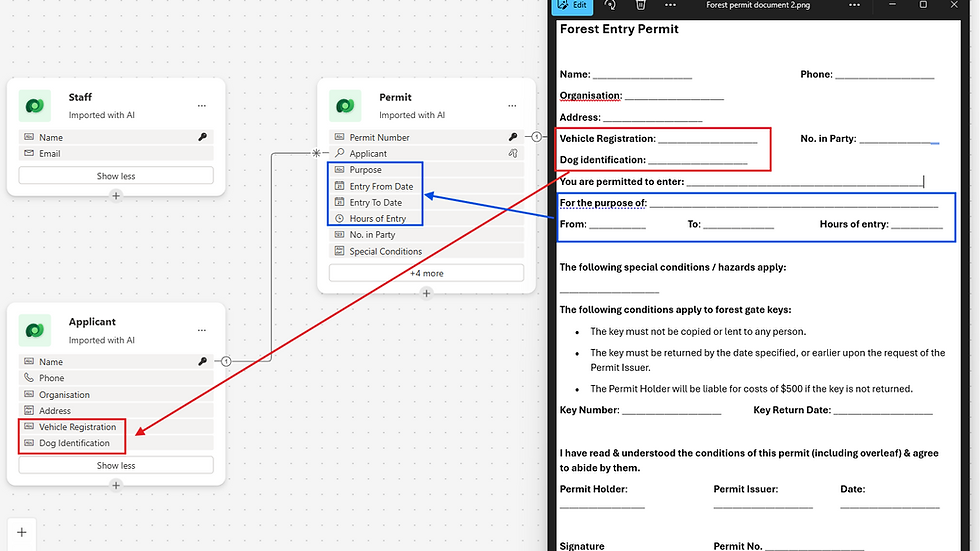Select Dog Identification column in Applicant table
Screen dimensions: 980x551
(x=116, y=443)
